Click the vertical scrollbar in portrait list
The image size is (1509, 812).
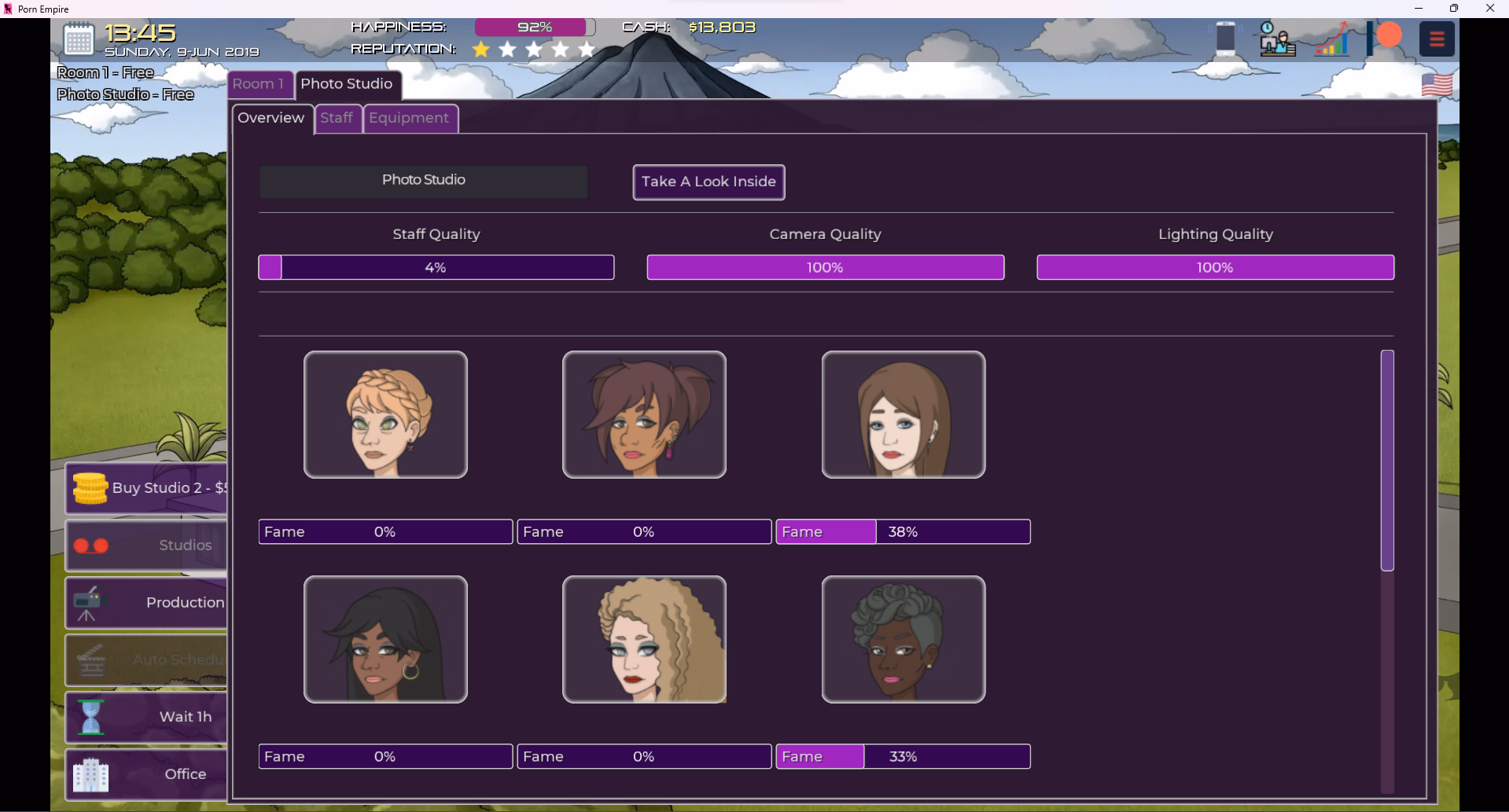coord(1387,460)
